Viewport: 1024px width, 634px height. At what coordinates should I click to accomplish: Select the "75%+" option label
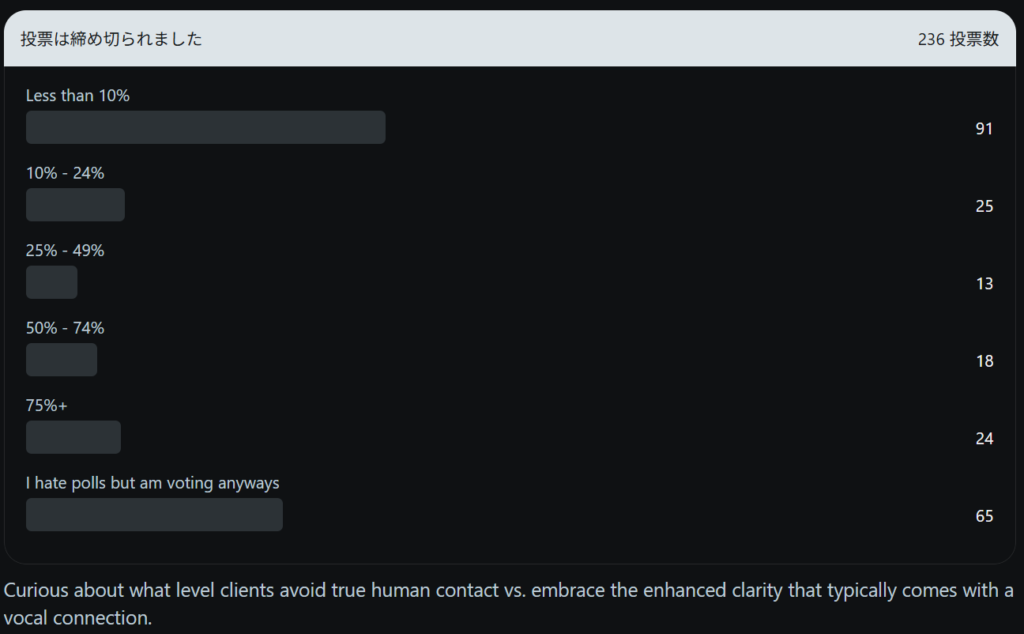point(47,406)
